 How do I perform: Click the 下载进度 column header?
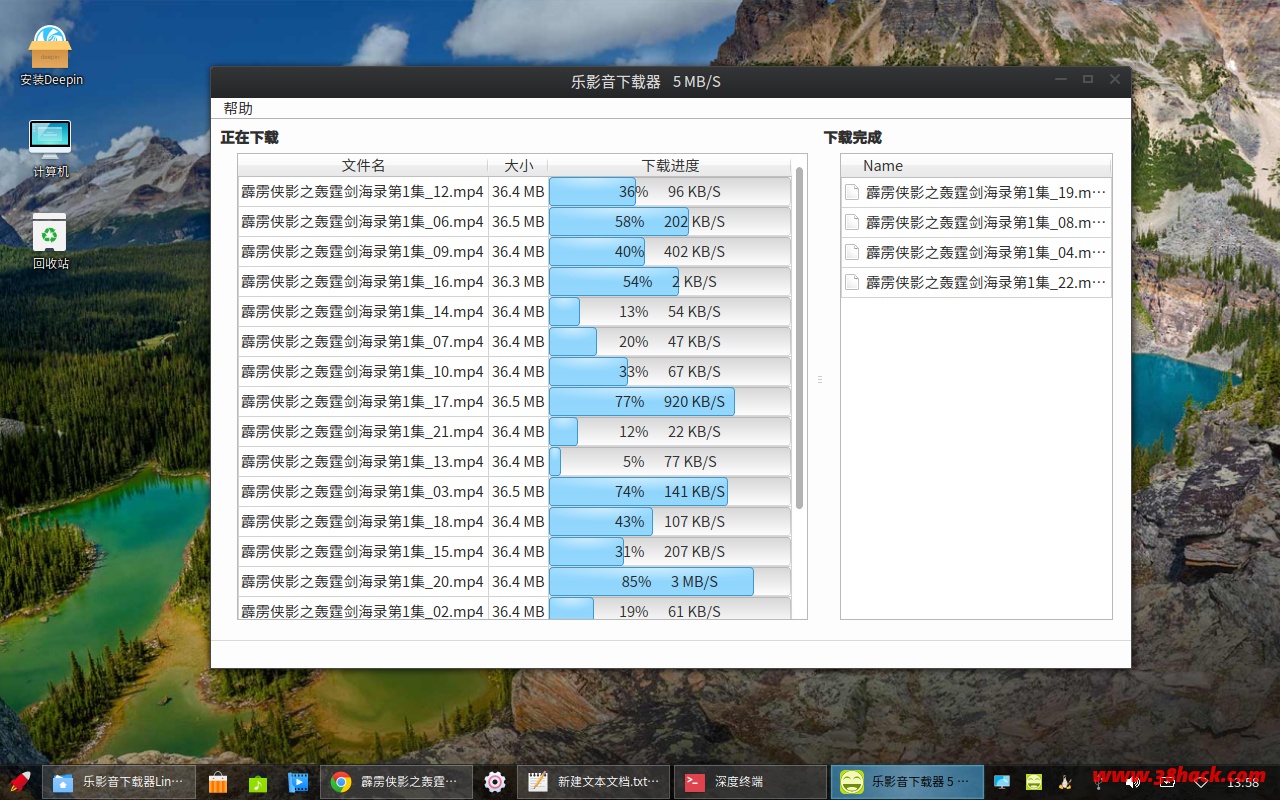point(670,166)
